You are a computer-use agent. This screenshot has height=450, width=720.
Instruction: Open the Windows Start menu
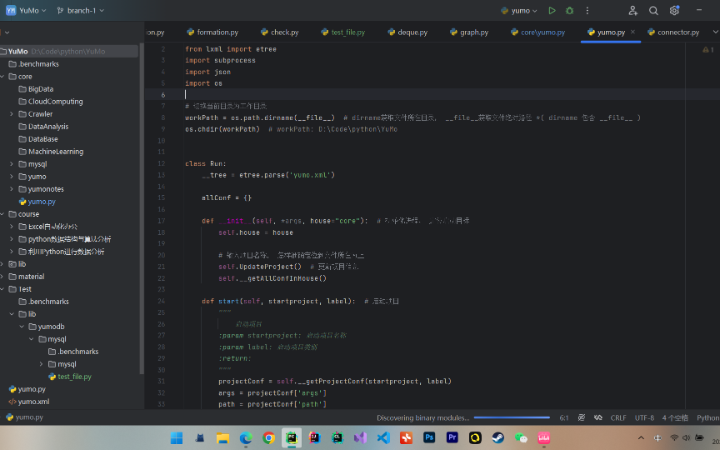(177, 438)
